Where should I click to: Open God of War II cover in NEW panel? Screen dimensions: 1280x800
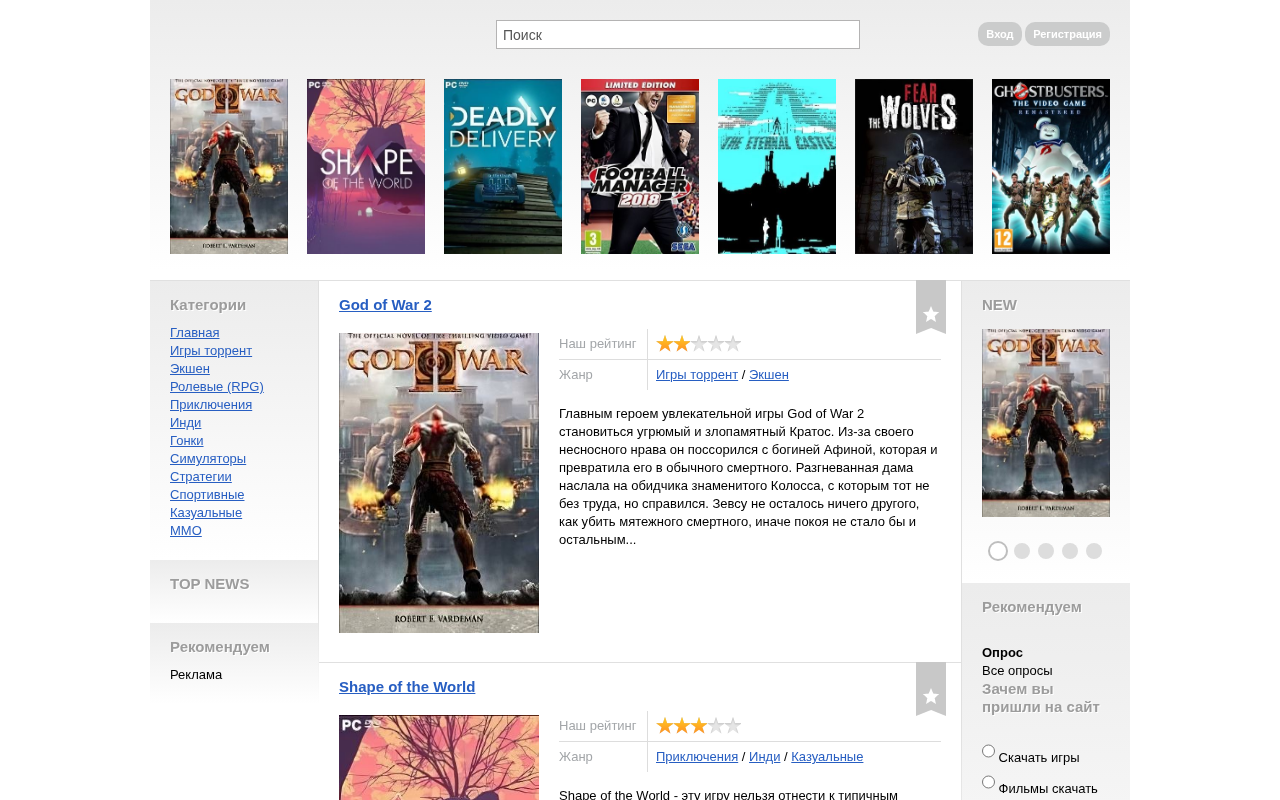pyautogui.click(x=1046, y=423)
